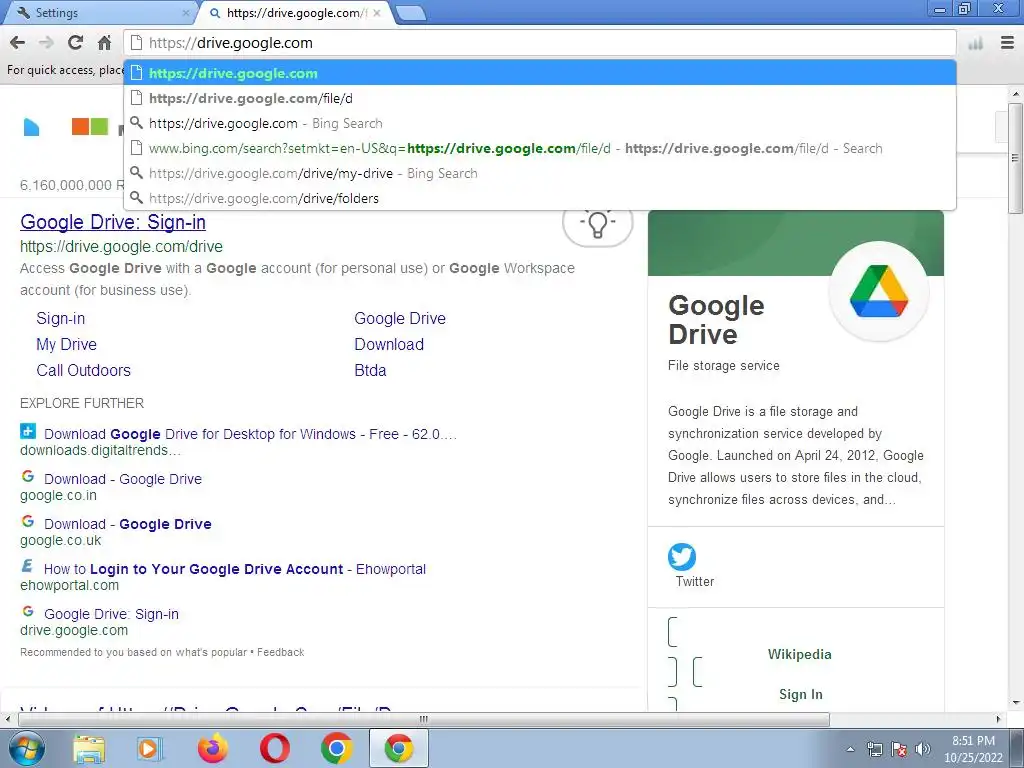Image resolution: width=1024 pixels, height=768 pixels.
Task: Click the bars extension icon beside address bar
Action: (x=976, y=44)
